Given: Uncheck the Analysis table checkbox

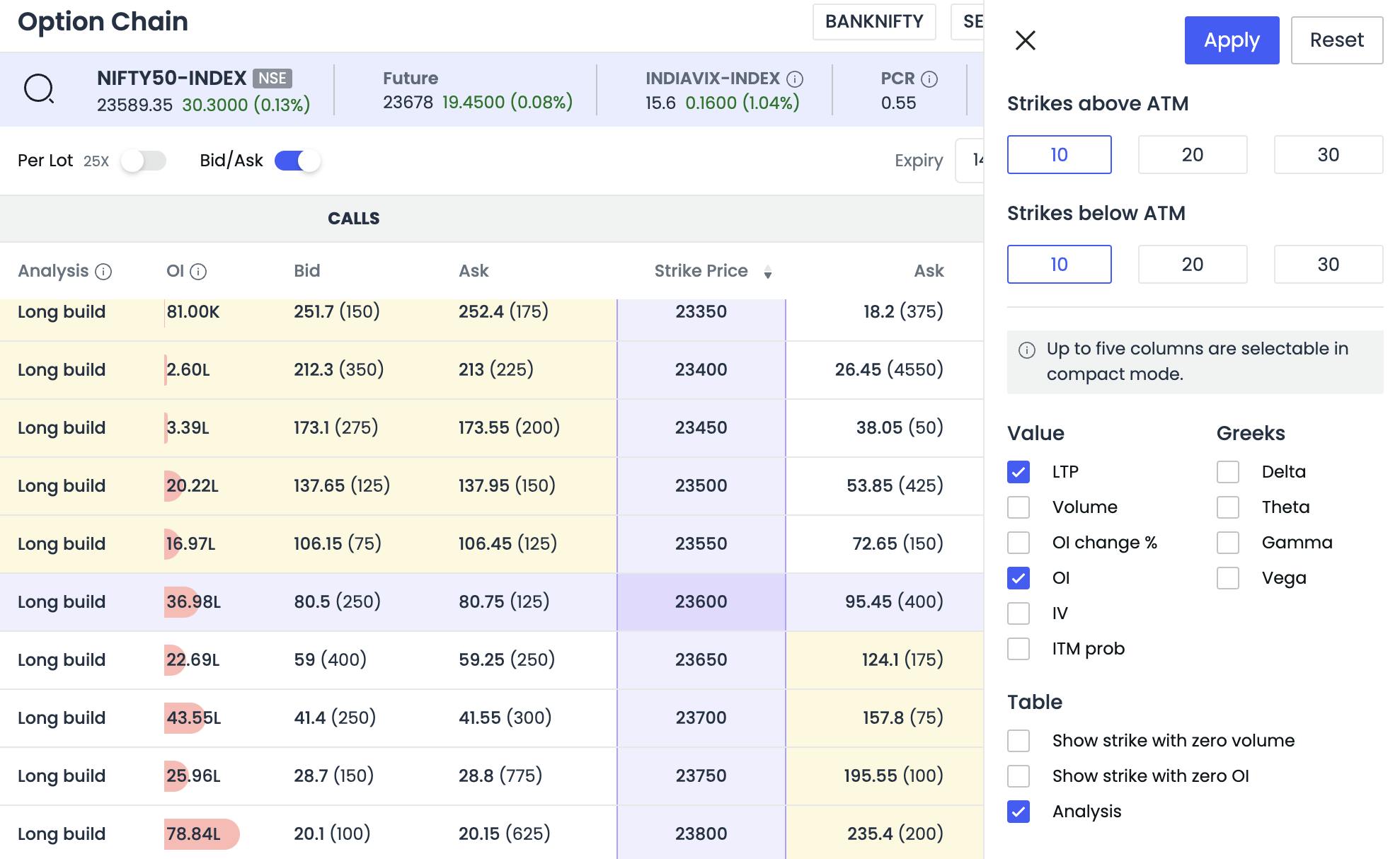Looking at the screenshot, I should (1019, 812).
